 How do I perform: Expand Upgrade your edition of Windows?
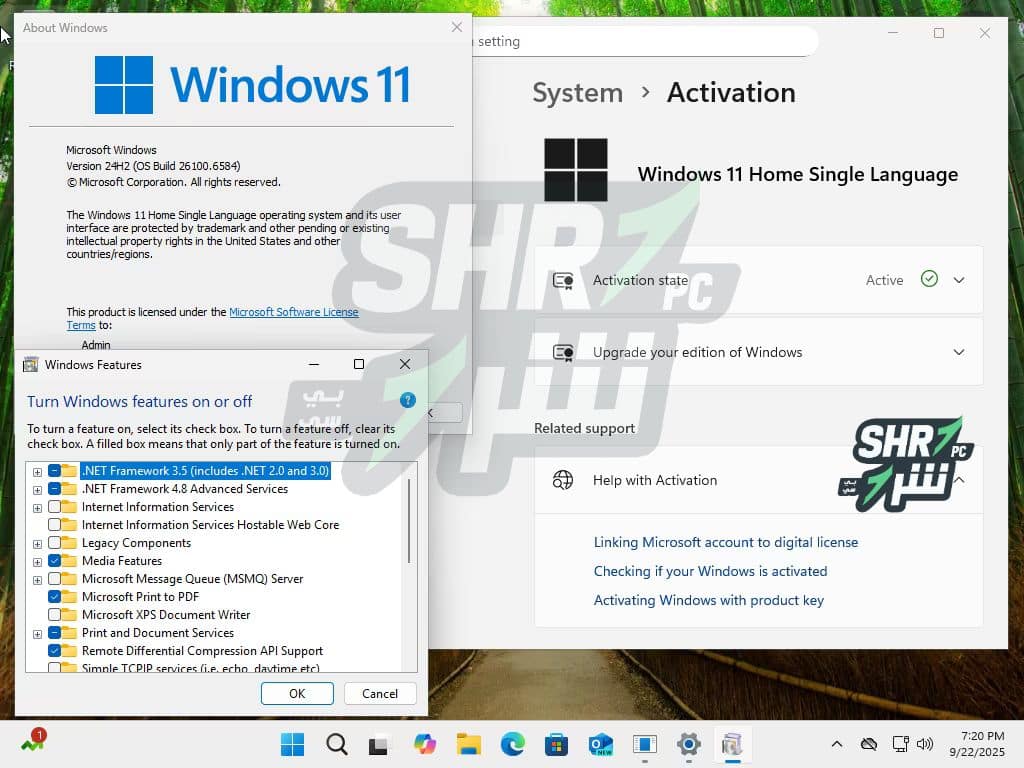point(959,352)
